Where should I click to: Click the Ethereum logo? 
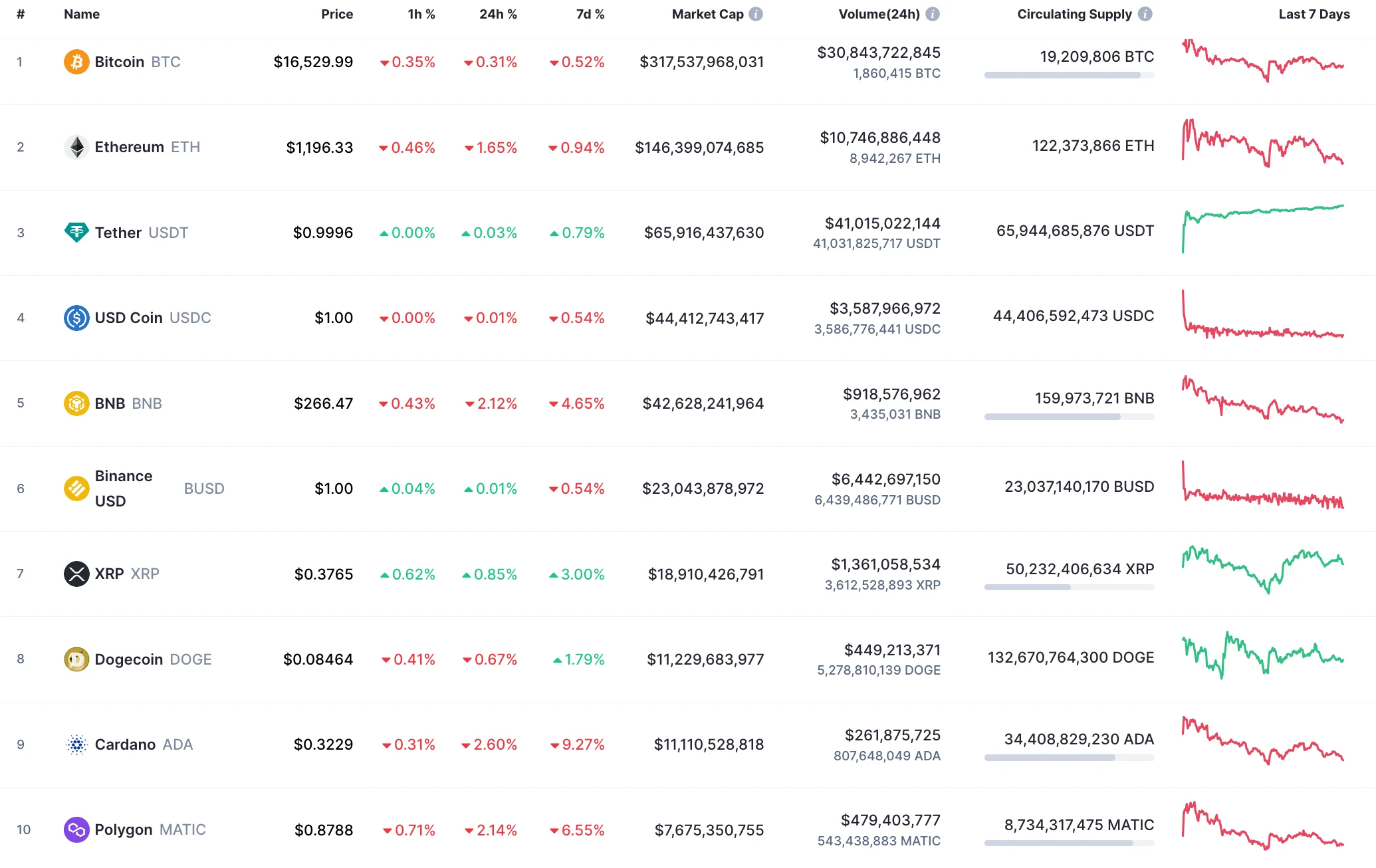(x=77, y=148)
